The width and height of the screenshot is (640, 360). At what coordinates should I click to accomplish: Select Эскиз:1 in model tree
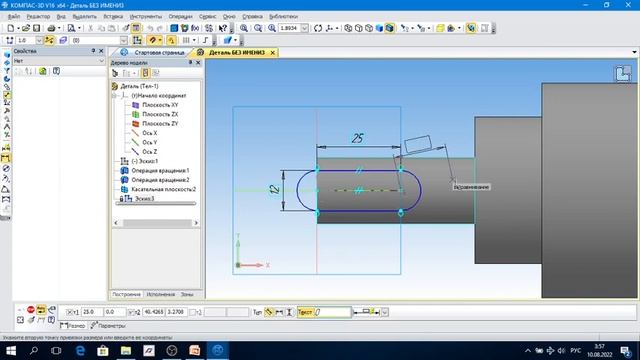[x=145, y=161]
